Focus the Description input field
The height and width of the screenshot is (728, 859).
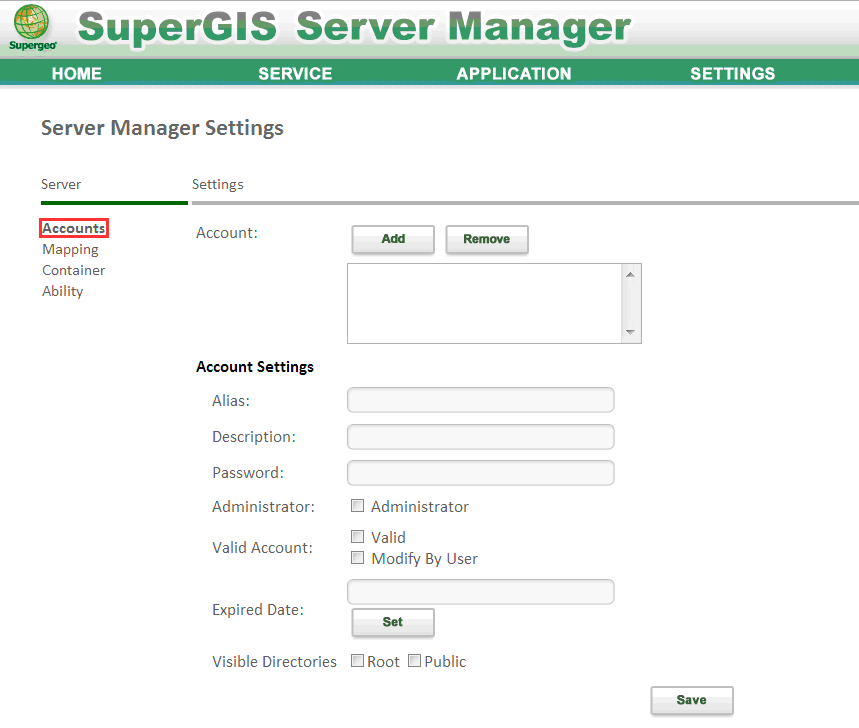click(480, 437)
